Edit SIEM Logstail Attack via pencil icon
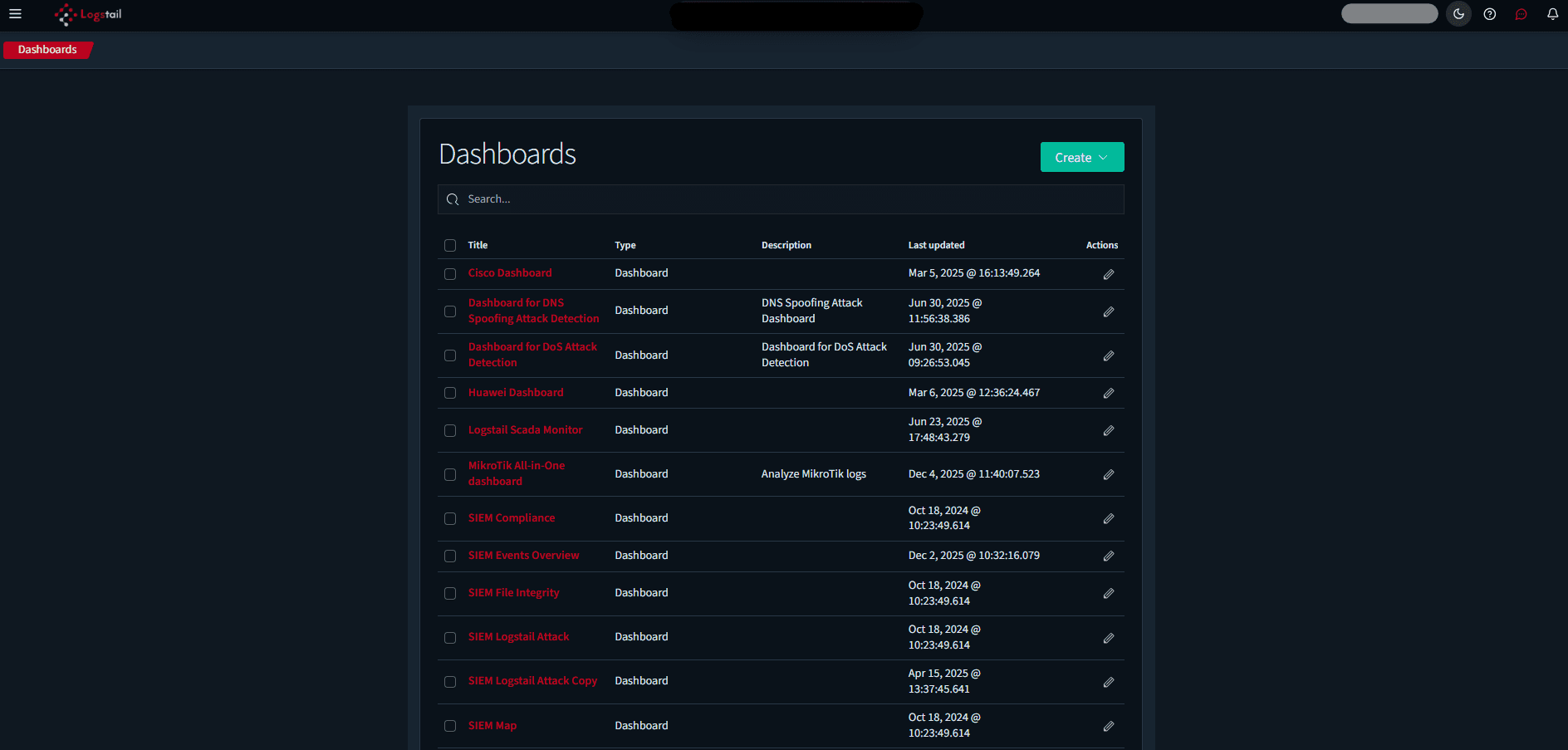Image resolution: width=1568 pixels, height=750 pixels. click(1108, 638)
